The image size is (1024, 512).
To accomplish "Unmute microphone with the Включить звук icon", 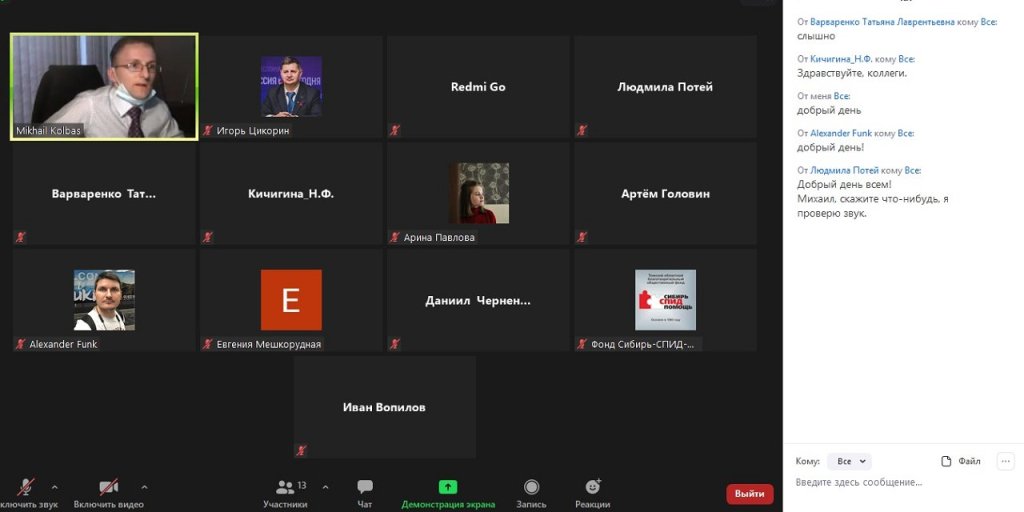I will [25, 487].
